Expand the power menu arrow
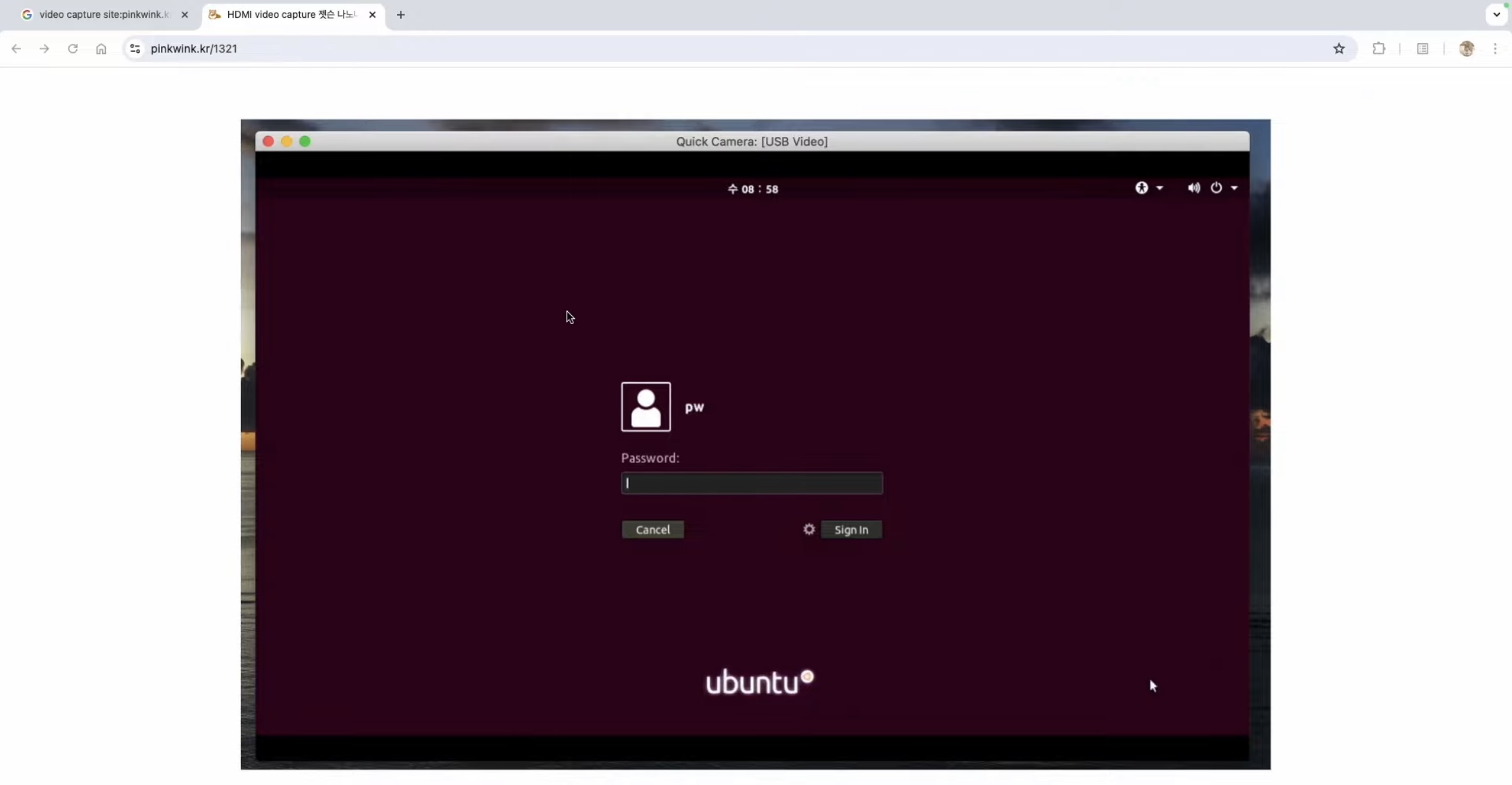 click(1234, 188)
